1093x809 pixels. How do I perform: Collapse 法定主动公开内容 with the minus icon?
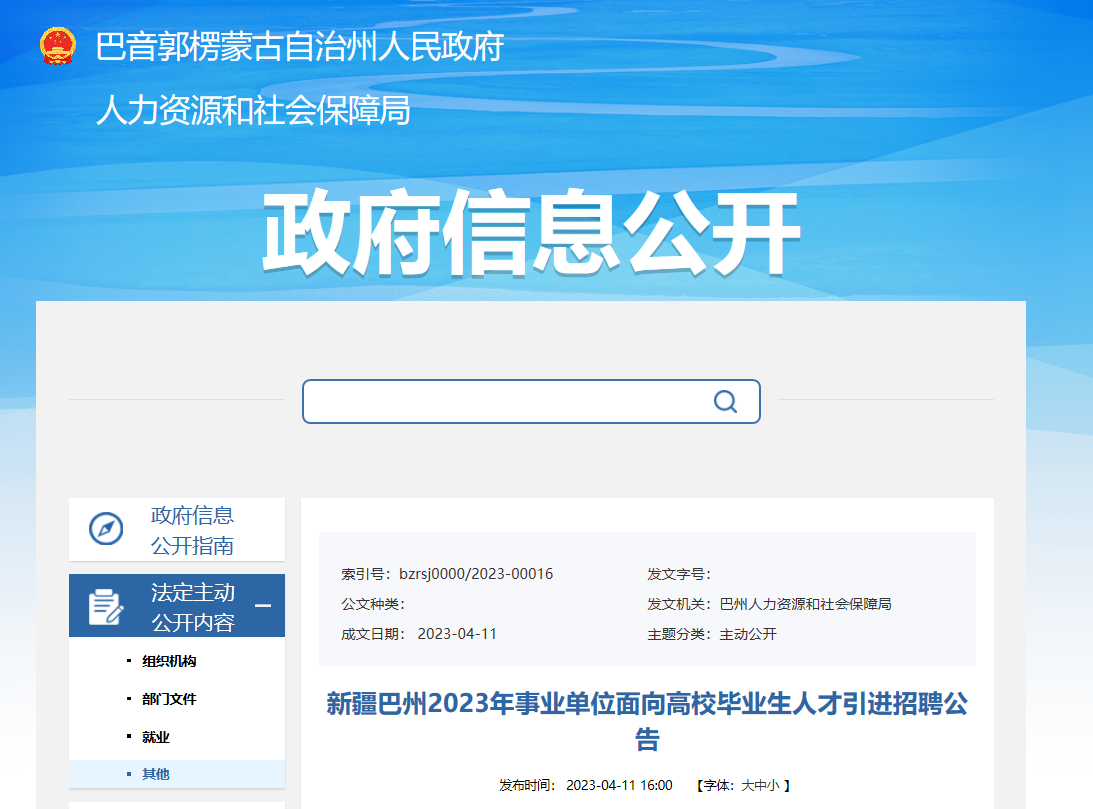click(x=263, y=606)
